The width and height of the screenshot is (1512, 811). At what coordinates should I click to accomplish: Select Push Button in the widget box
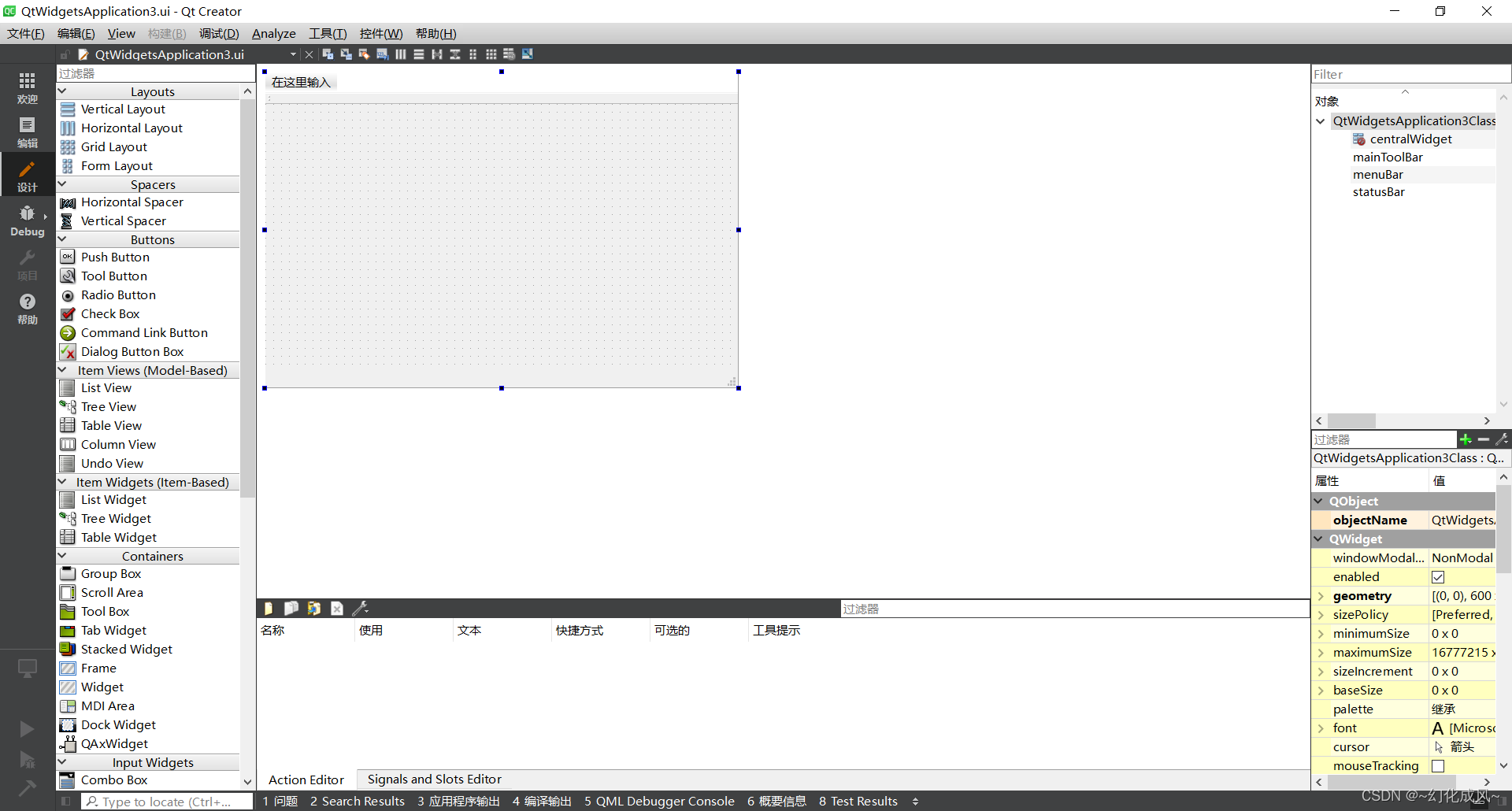[x=115, y=257]
